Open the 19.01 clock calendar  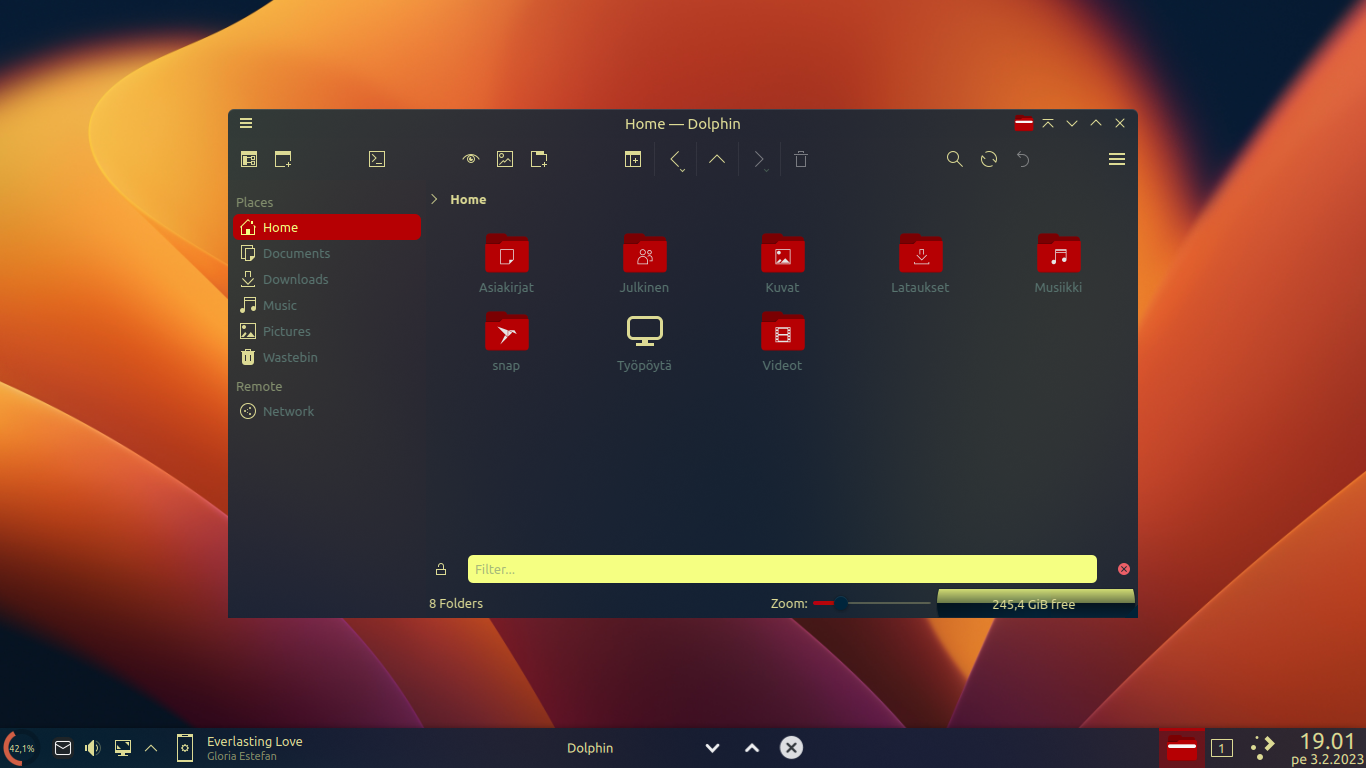[1327, 748]
